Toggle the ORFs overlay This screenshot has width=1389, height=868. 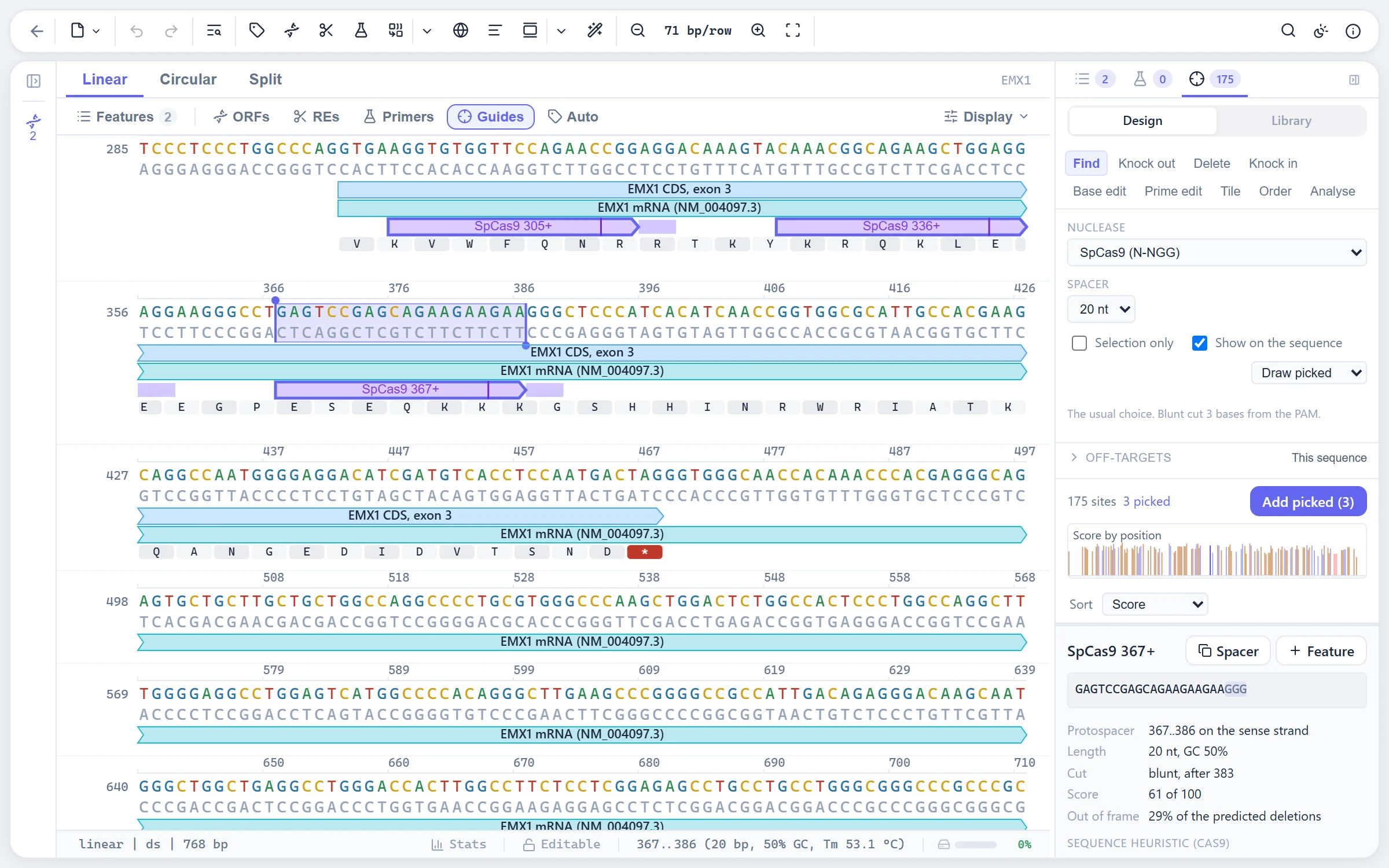point(241,117)
